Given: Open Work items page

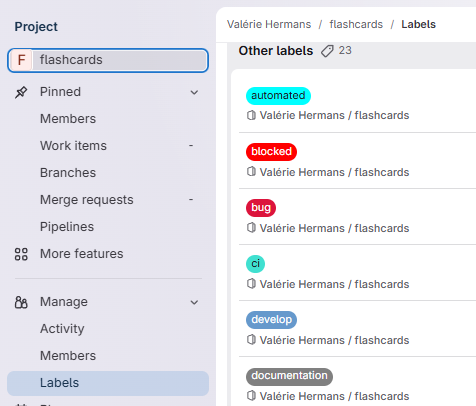Looking at the screenshot, I should coord(108,146).
